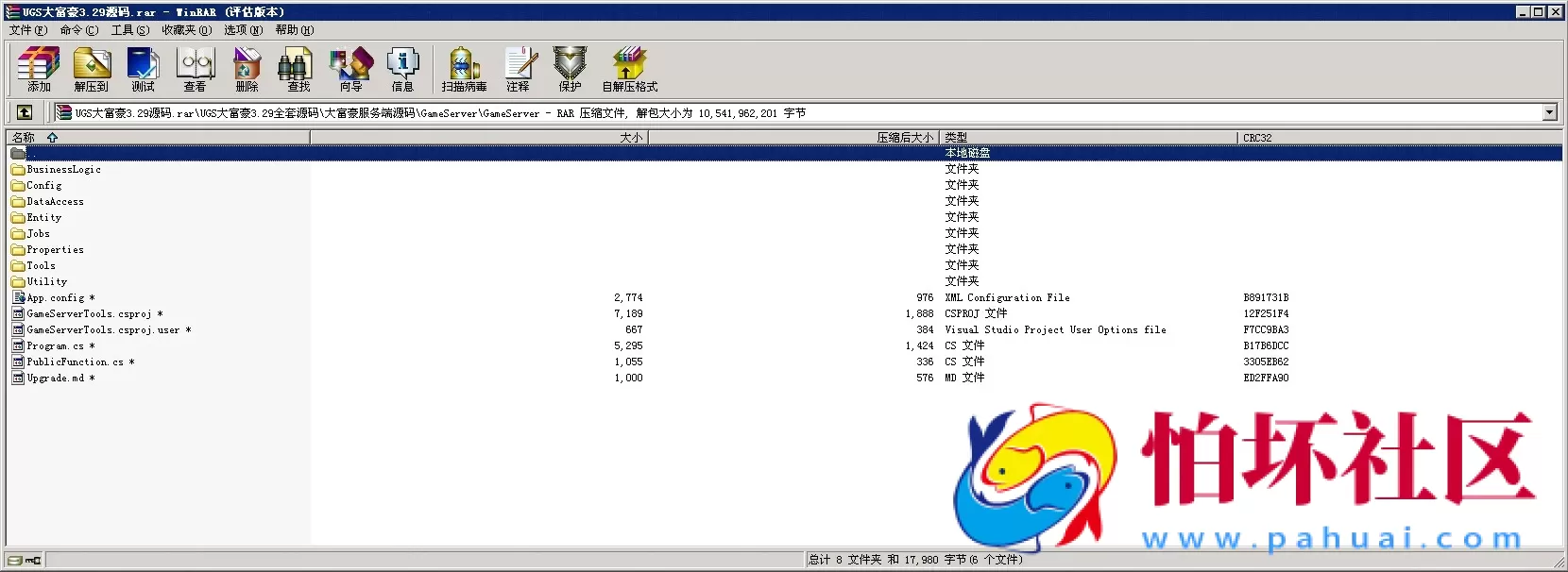Click the archive icon in address bar

tap(63, 112)
